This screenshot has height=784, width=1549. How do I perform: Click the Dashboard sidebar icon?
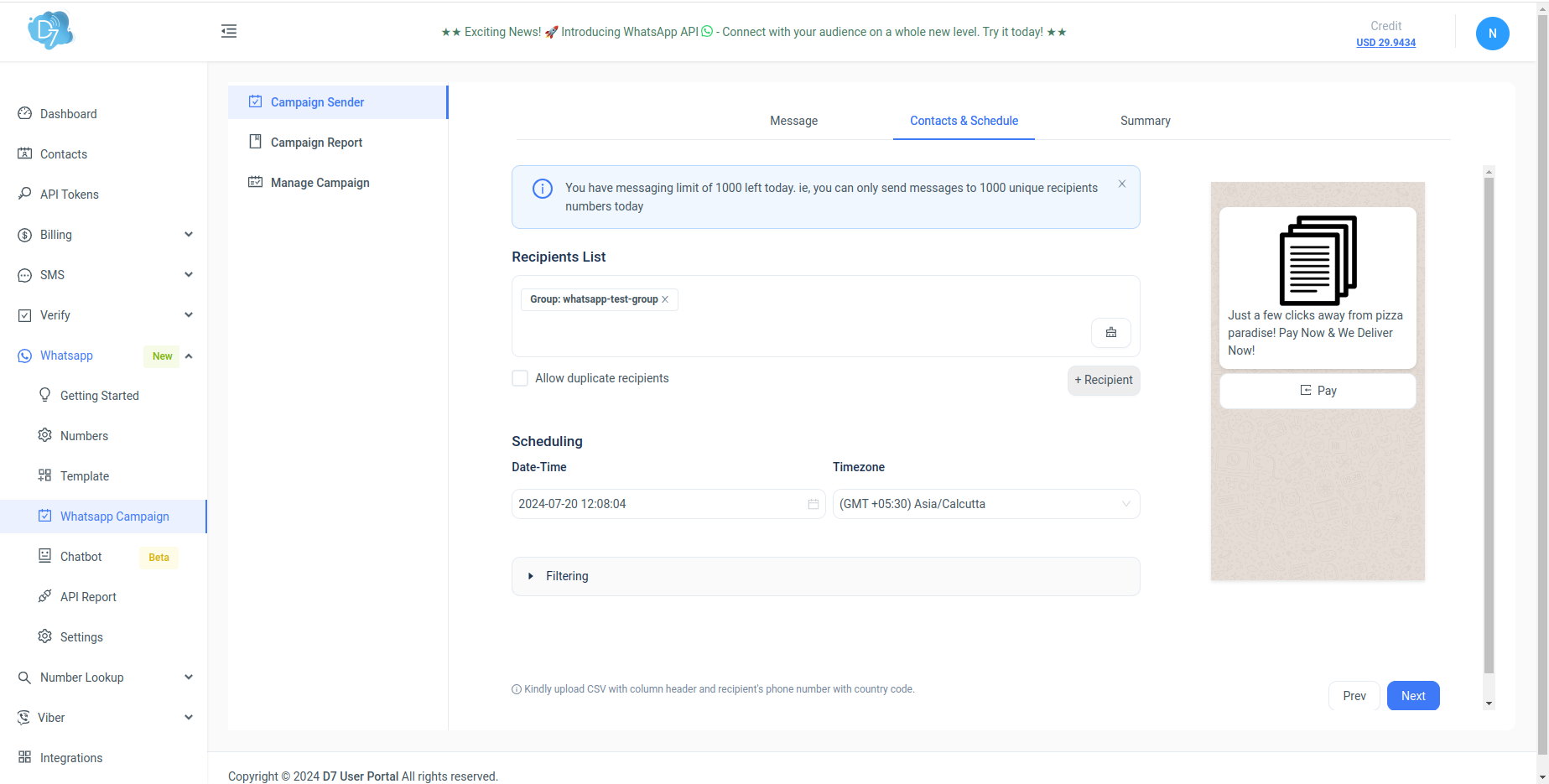(x=25, y=114)
